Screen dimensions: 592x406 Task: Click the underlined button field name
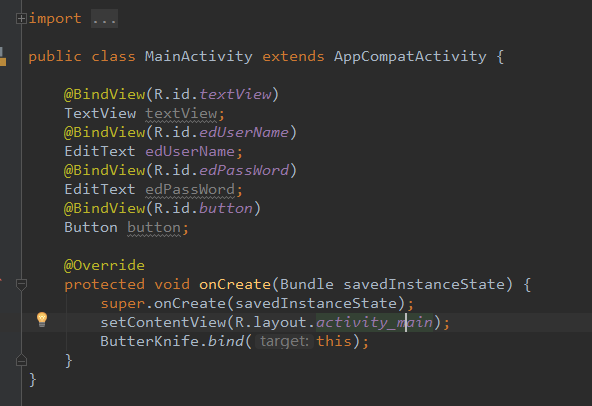[x=154, y=228]
